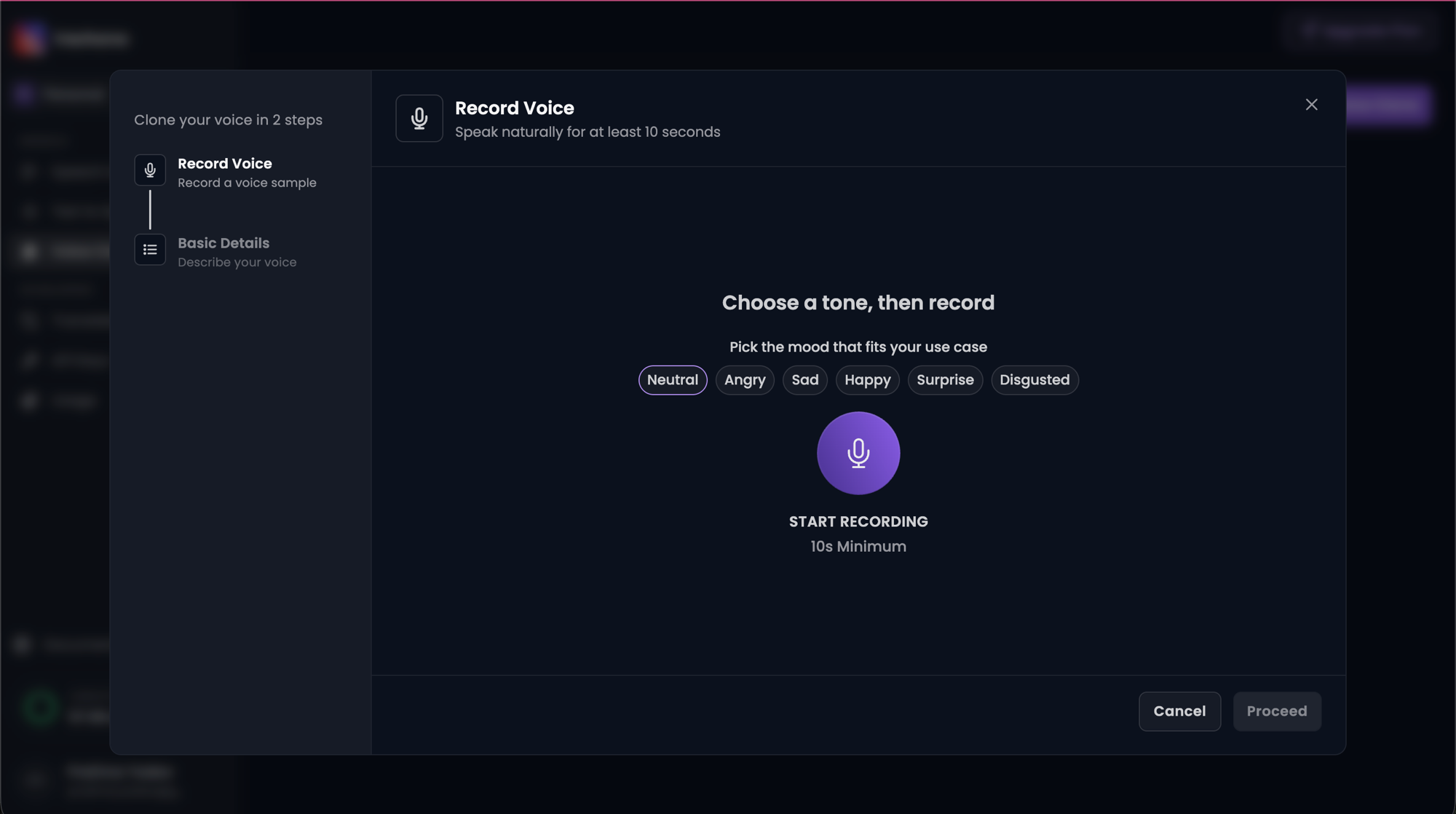This screenshot has height=814, width=1456.
Task: Click the blurred purple button behind the dialog
Action: [1389, 105]
